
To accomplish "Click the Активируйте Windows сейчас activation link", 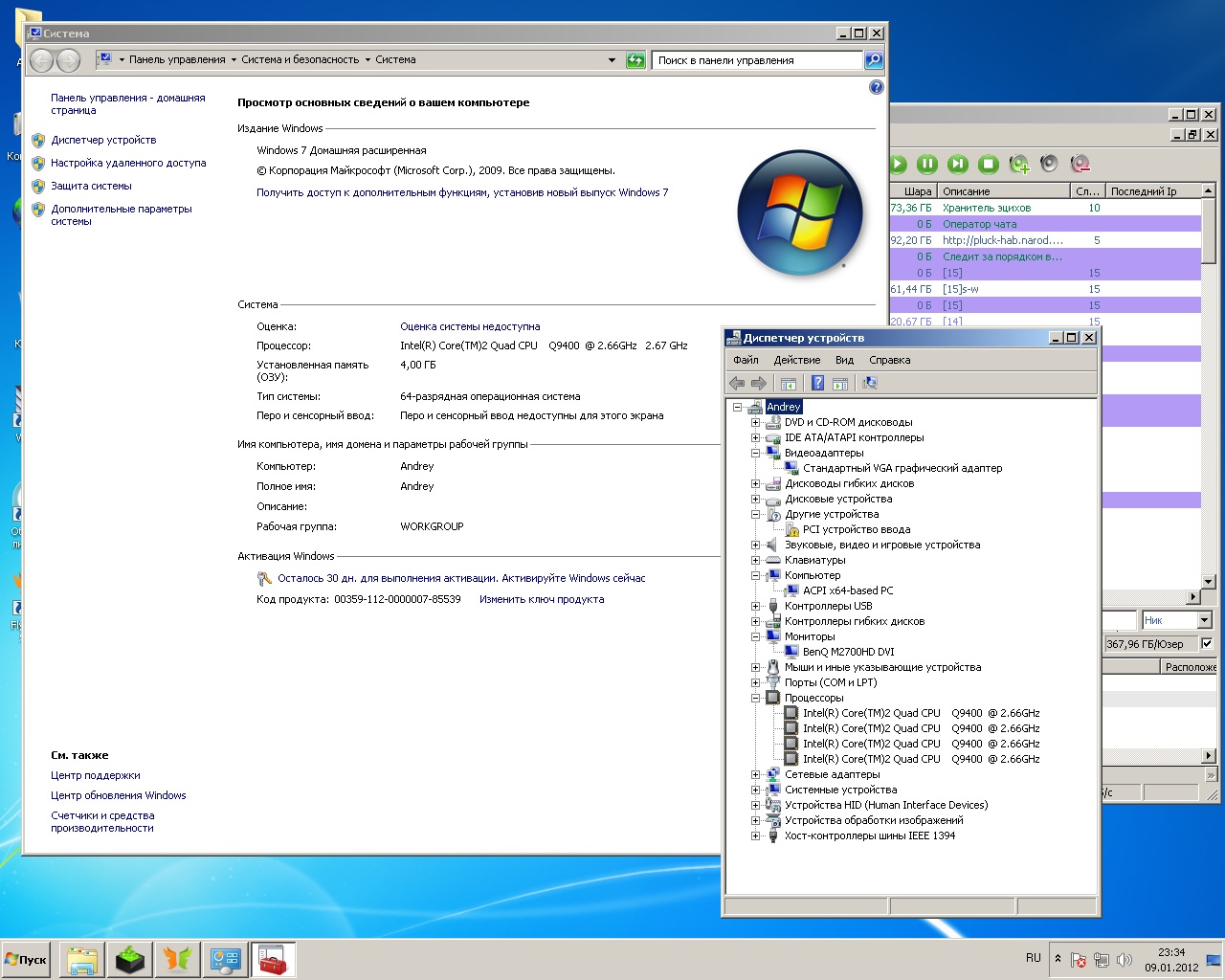I will click(573, 578).
